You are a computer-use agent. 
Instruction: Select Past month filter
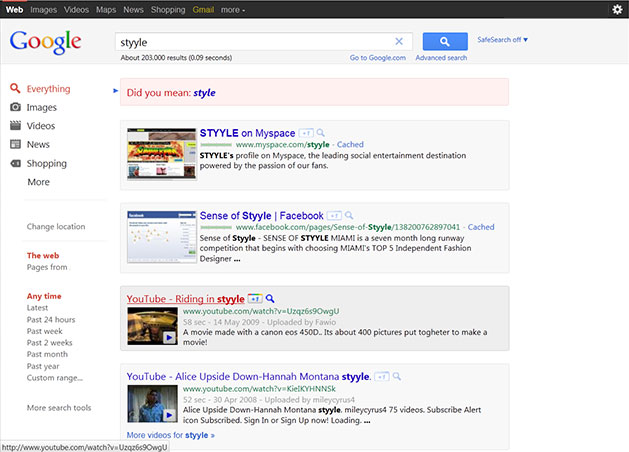click(47, 355)
